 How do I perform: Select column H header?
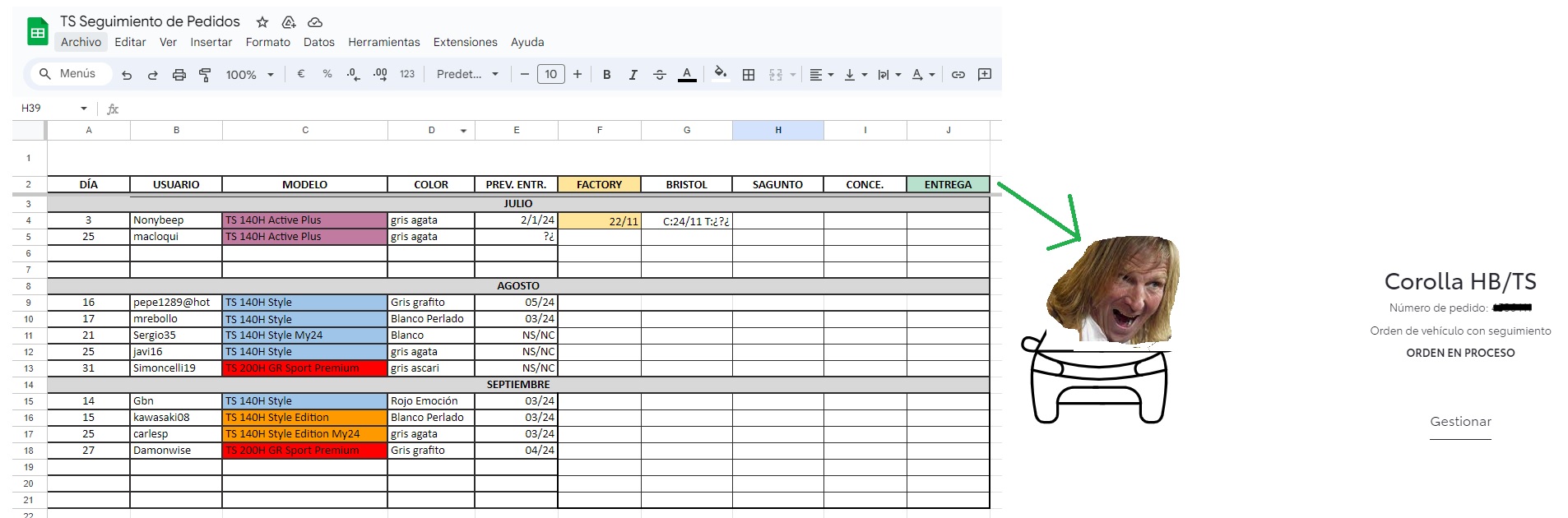click(778, 130)
